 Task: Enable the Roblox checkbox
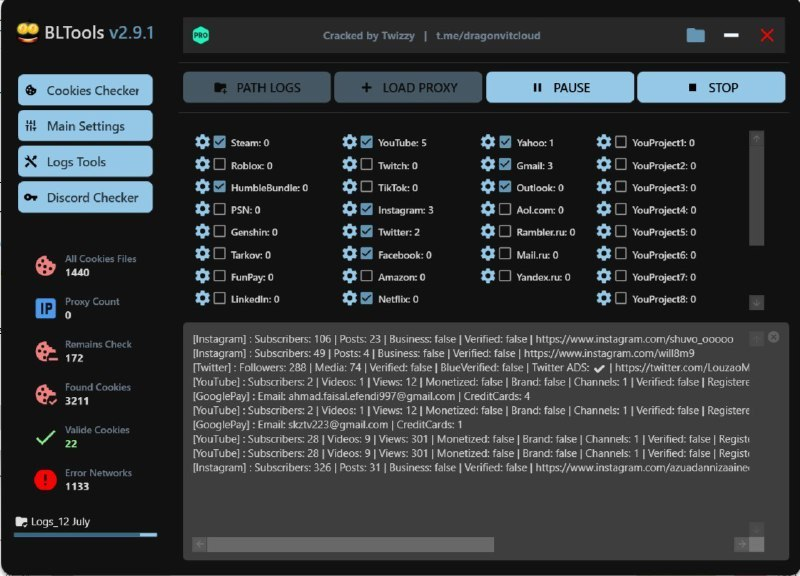[220, 165]
